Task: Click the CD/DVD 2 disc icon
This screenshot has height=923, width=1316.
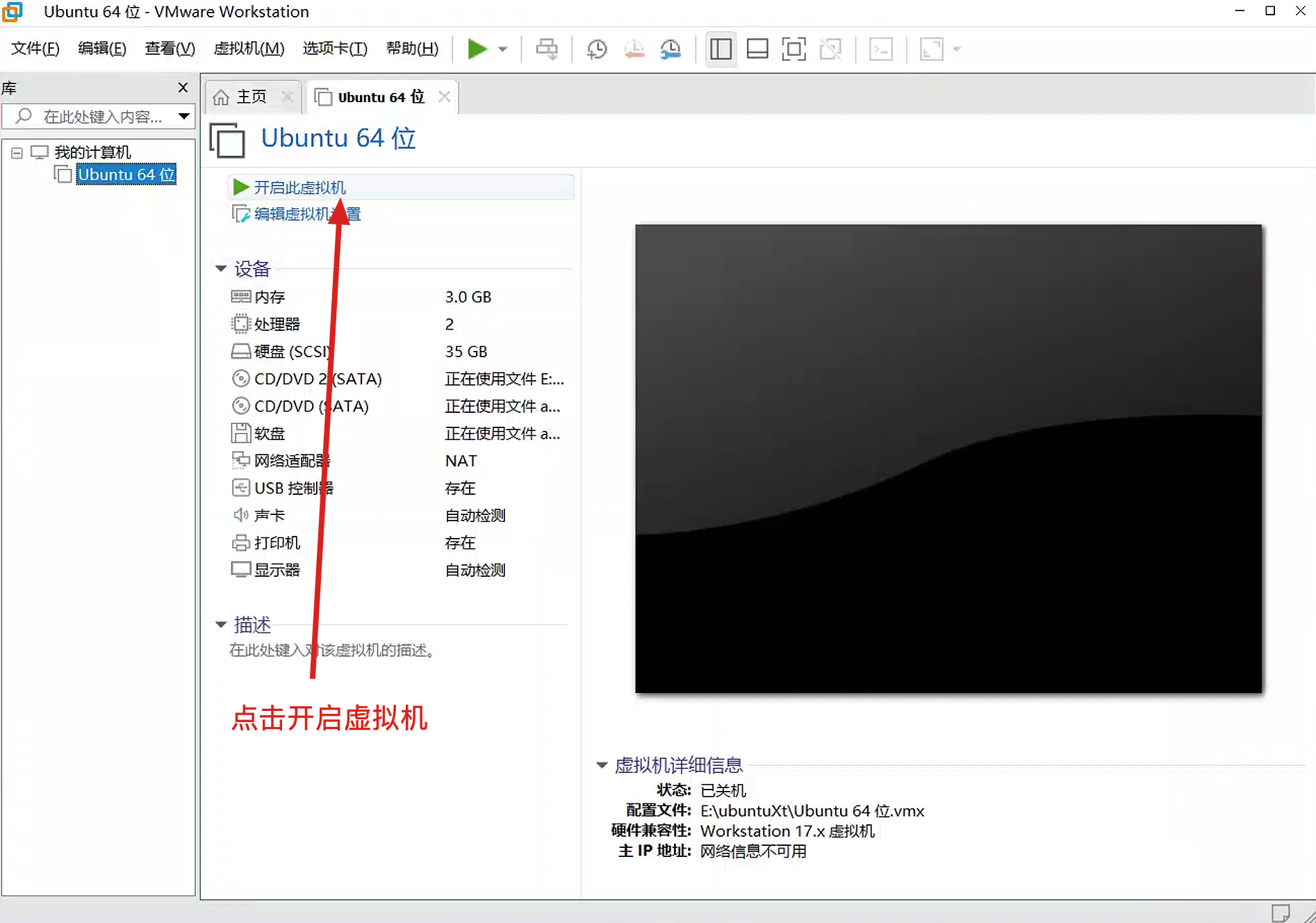Action: tap(240, 379)
